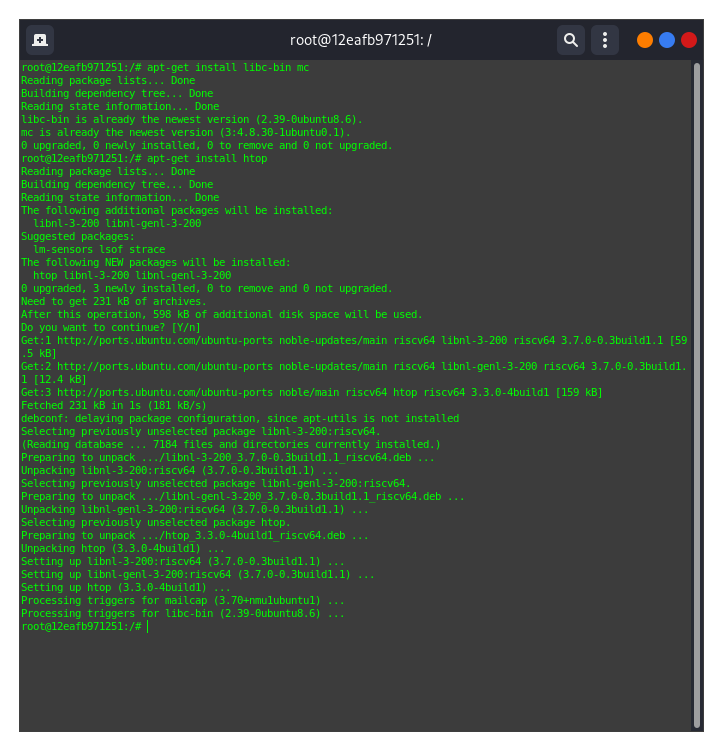Click the 'Need to get 231 kB' line
Screen dimensions: 723x751
[x=113, y=301]
